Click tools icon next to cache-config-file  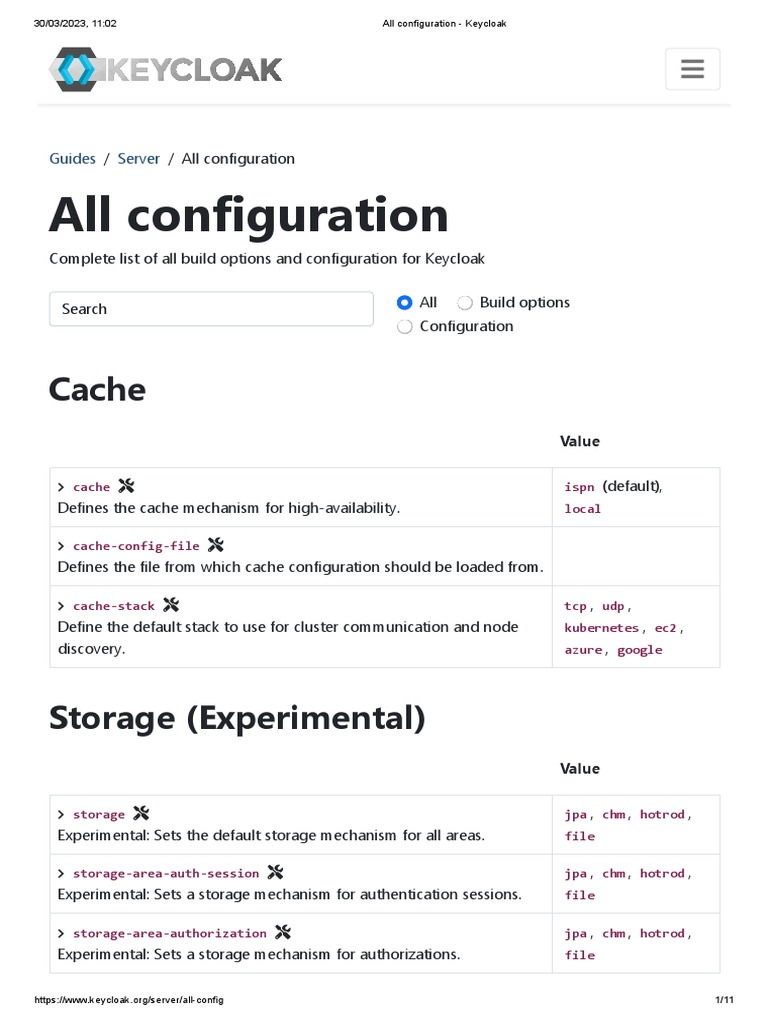click(x=215, y=545)
